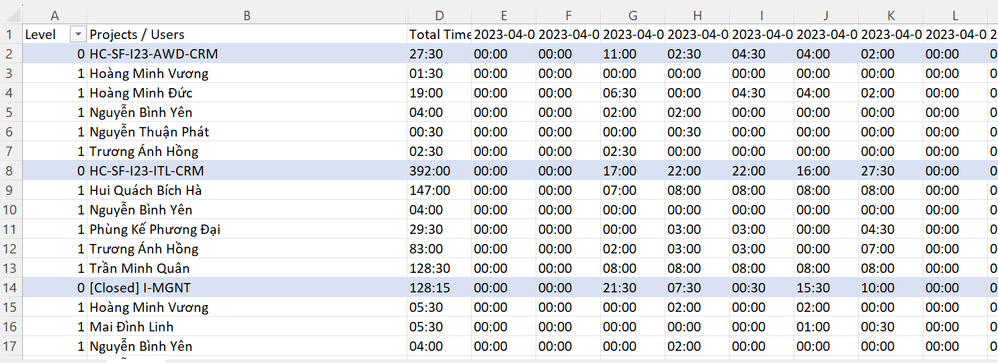The width and height of the screenshot is (998, 363).
Task: Select row 14 header
Action: click(x=11, y=288)
